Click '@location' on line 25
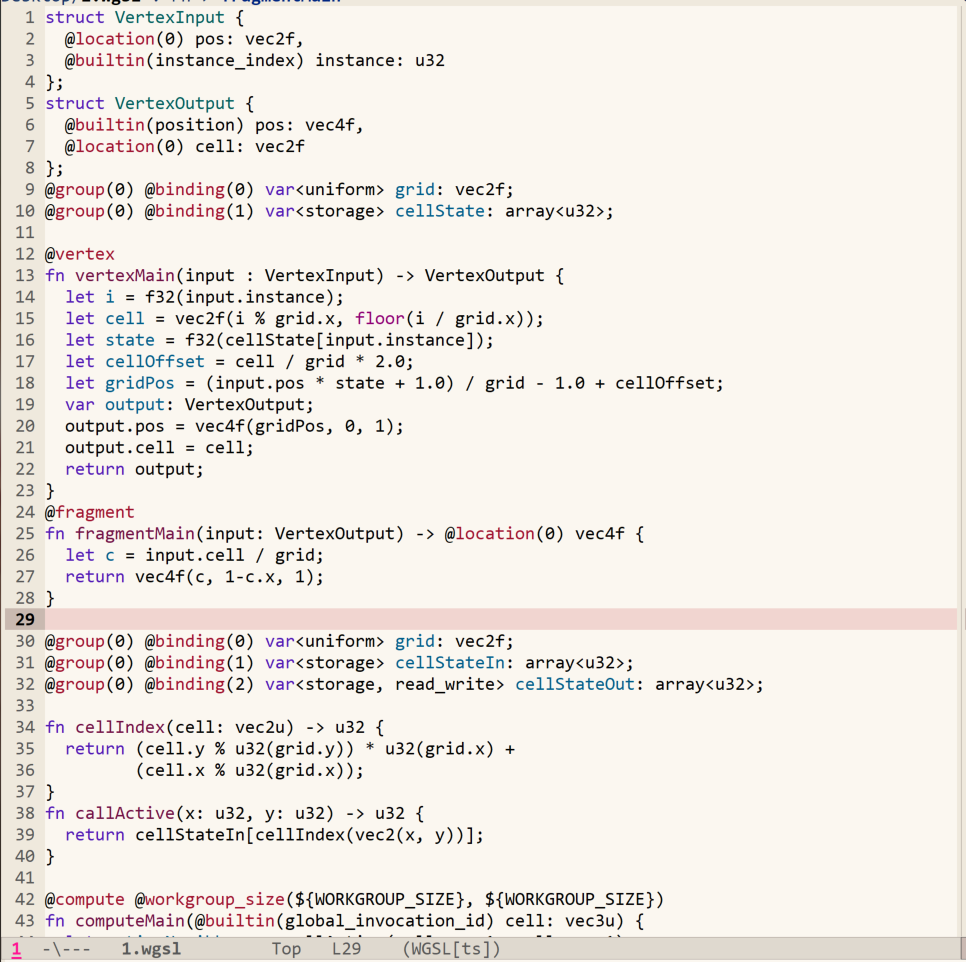Viewport: 966px width, 962px height. pyautogui.click(x=489, y=534)
